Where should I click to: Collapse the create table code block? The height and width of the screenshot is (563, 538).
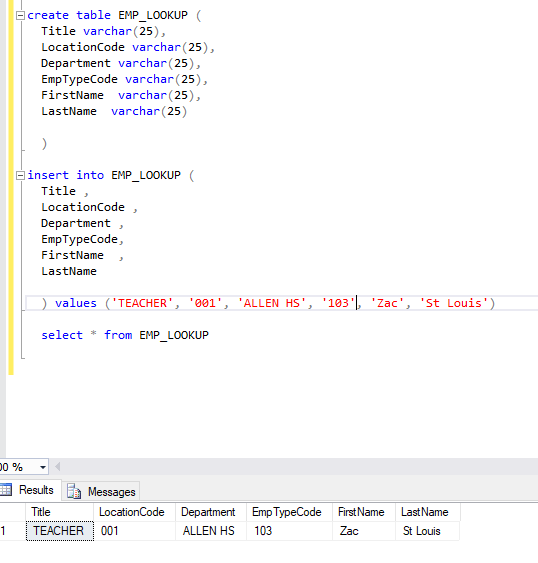coord(20,15)
